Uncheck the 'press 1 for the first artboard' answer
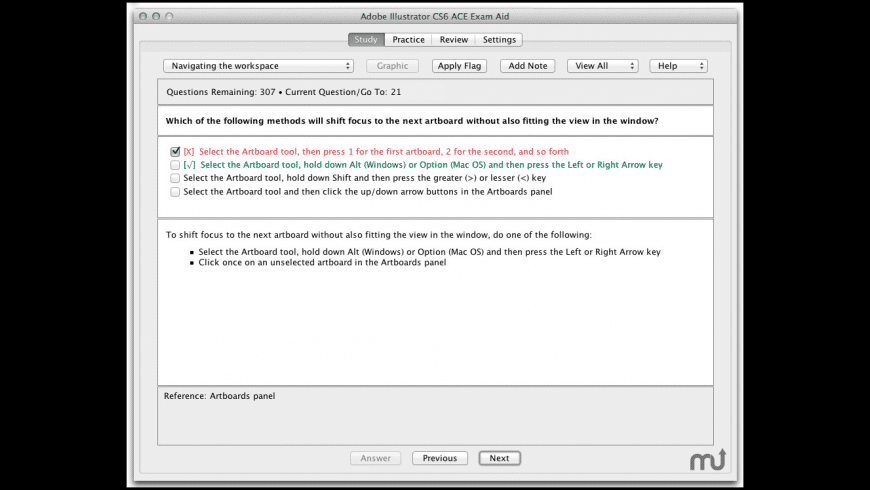This screenshot has height=490, width=870. tap(175, 151)
